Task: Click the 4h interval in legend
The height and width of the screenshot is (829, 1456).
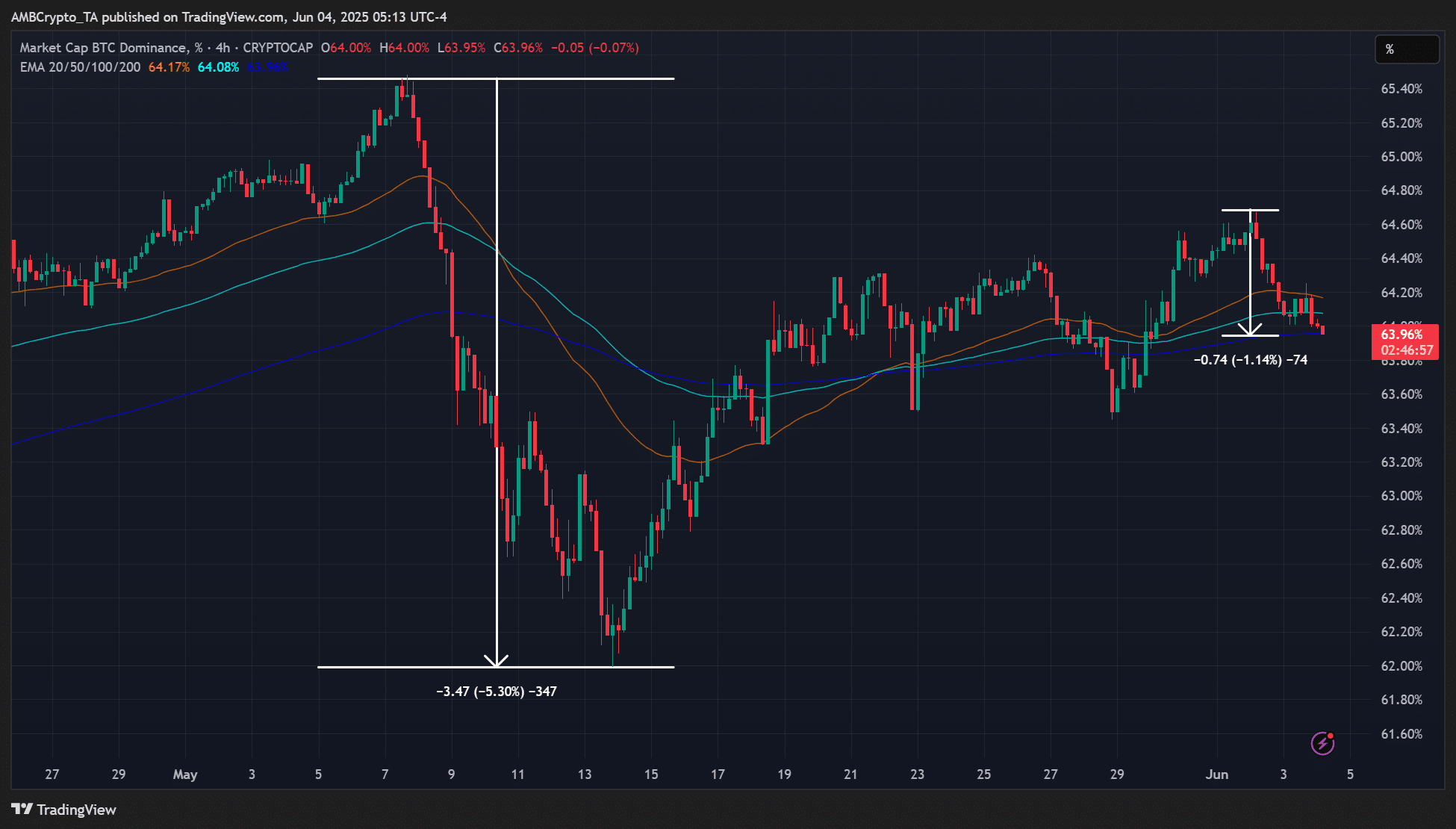Action: point(223,48)
